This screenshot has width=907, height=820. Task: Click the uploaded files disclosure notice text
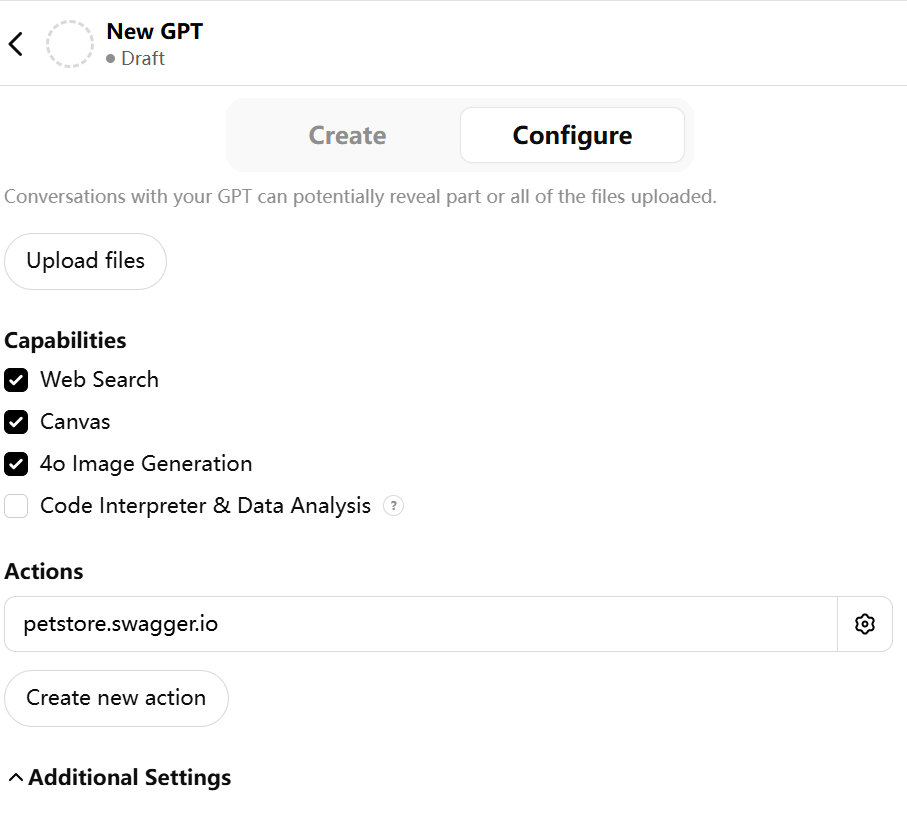360,196
